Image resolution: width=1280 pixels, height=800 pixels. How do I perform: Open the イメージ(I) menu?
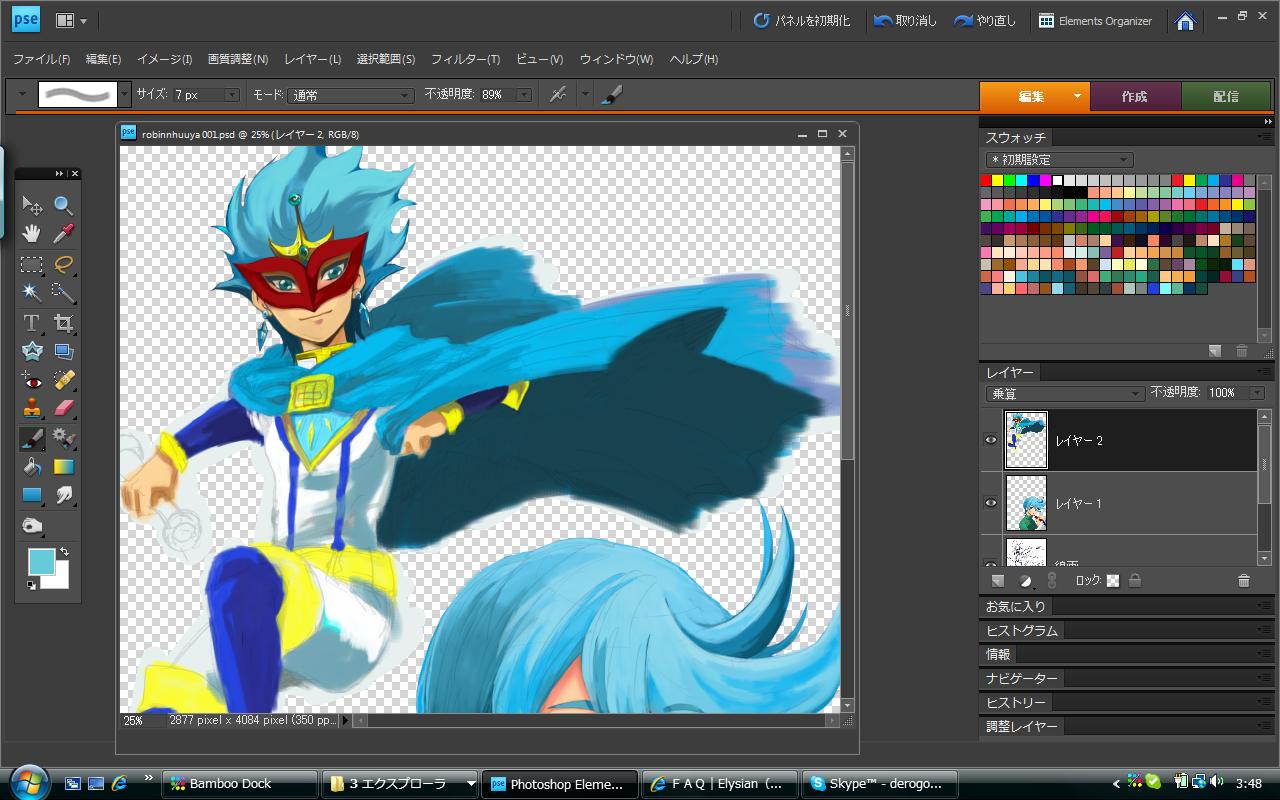coord(165,59)
